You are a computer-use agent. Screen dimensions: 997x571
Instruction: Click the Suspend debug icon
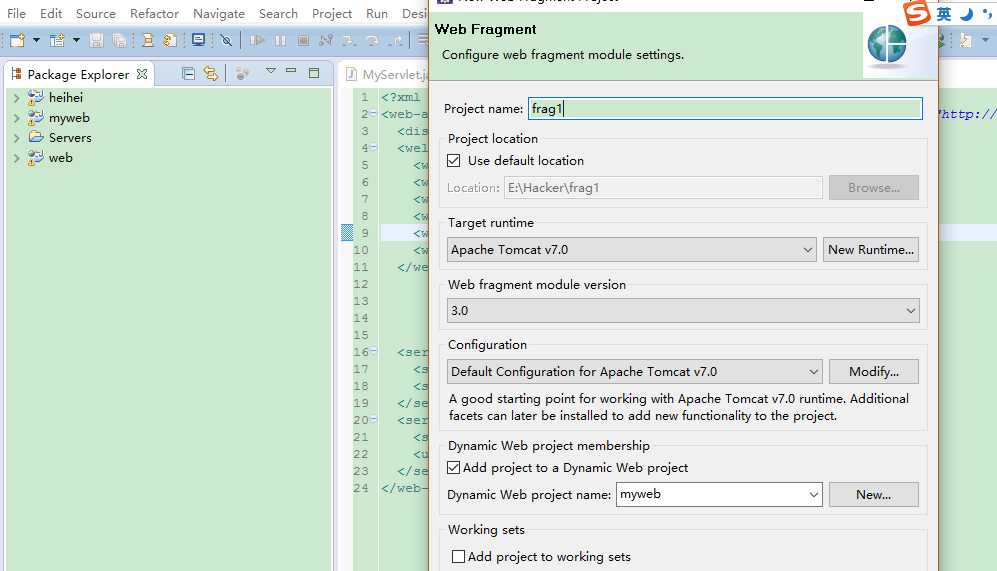click(280, 40)
